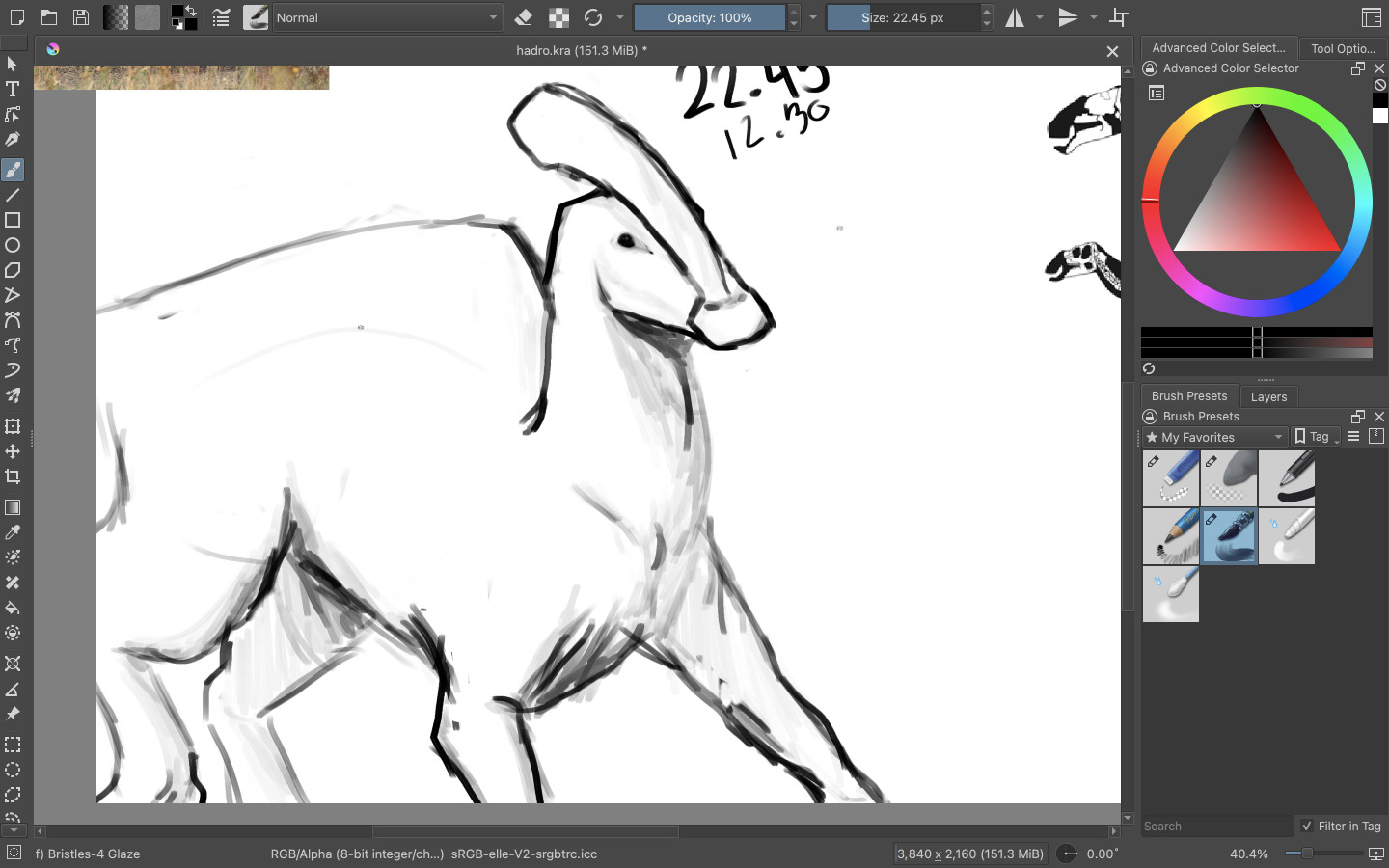Image resolution: width=1389 pixels, height=868 pixels.
Task: Open brush presets display settings menu
Action: (1353, 437)
